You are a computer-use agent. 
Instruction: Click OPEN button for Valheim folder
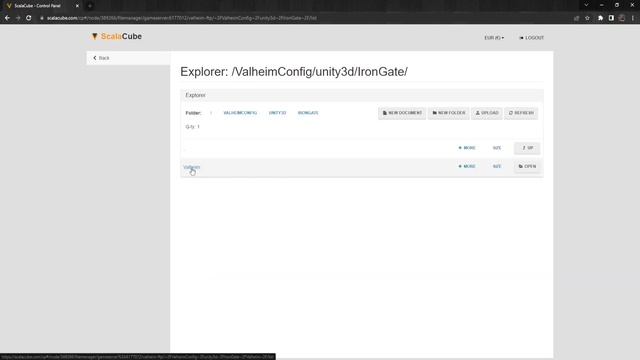(x=527, y=167)
